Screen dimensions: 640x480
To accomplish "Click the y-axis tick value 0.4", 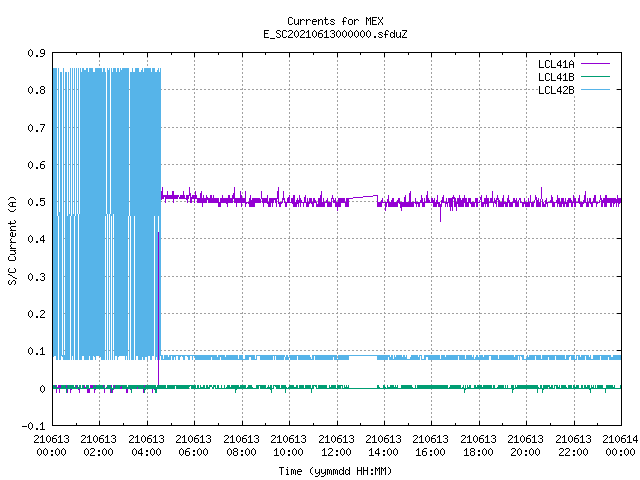I will point(36,239).
